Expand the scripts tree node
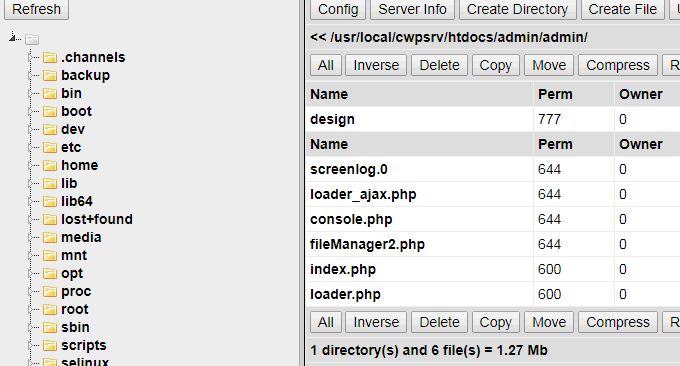The width and height of the screenshot is (680, 366). tap(30, 345)
